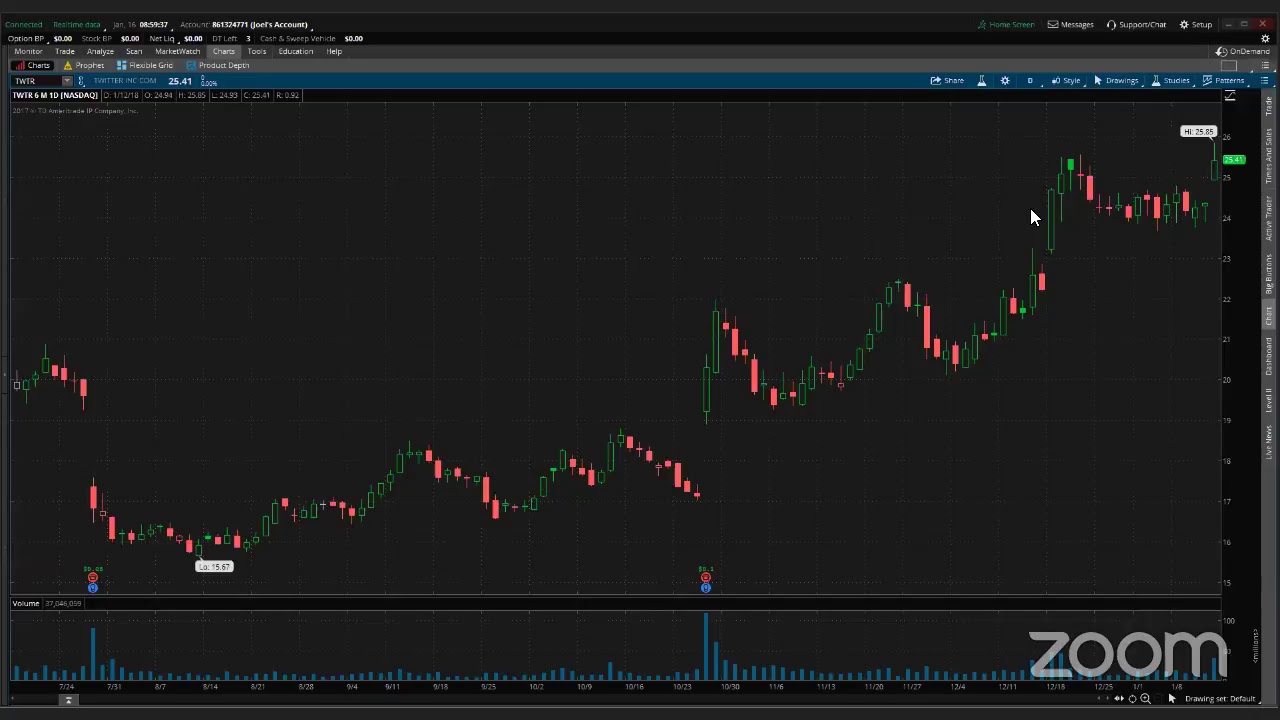Open the Product Depth subtab
Image resolution: width=1280 pixels, height=720 pixels.
point(217,65)
